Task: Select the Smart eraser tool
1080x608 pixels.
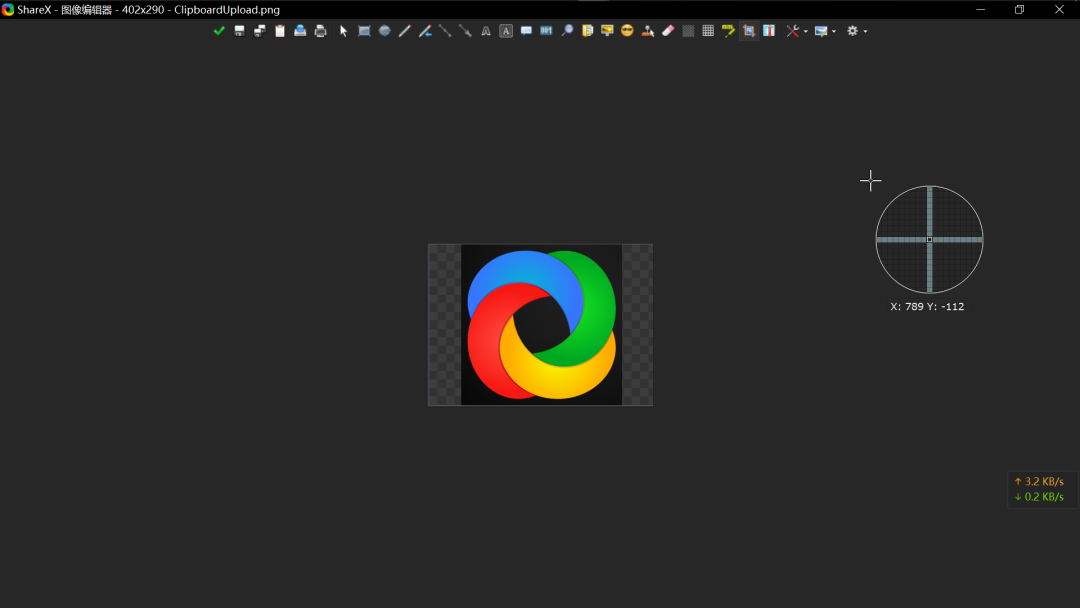Action: 667,31
